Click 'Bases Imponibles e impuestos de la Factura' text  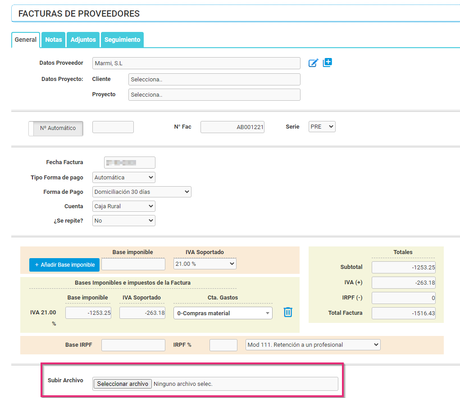133,283
